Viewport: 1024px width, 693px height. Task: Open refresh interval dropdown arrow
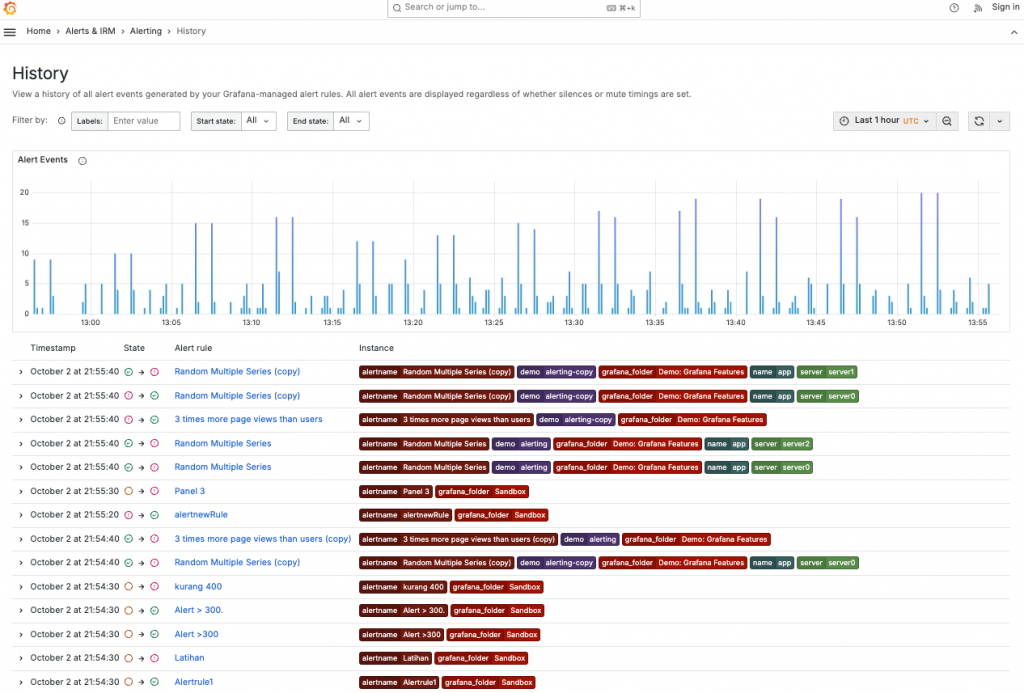(1000, 121)
